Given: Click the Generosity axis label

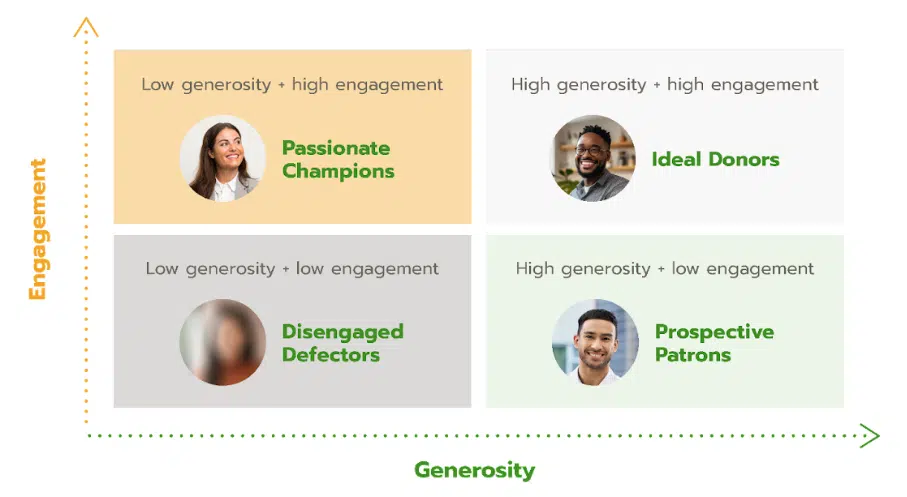Looking at the screenshot, I should [475, 470].
